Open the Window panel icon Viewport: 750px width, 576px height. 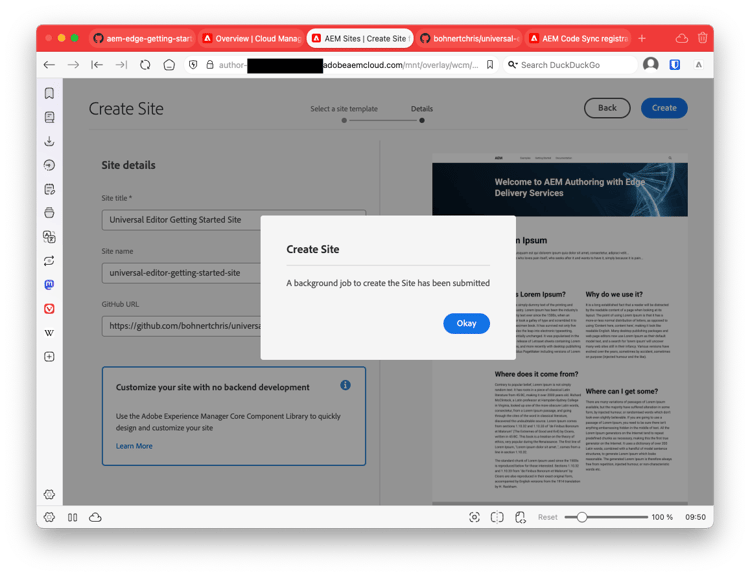[49, 213]
